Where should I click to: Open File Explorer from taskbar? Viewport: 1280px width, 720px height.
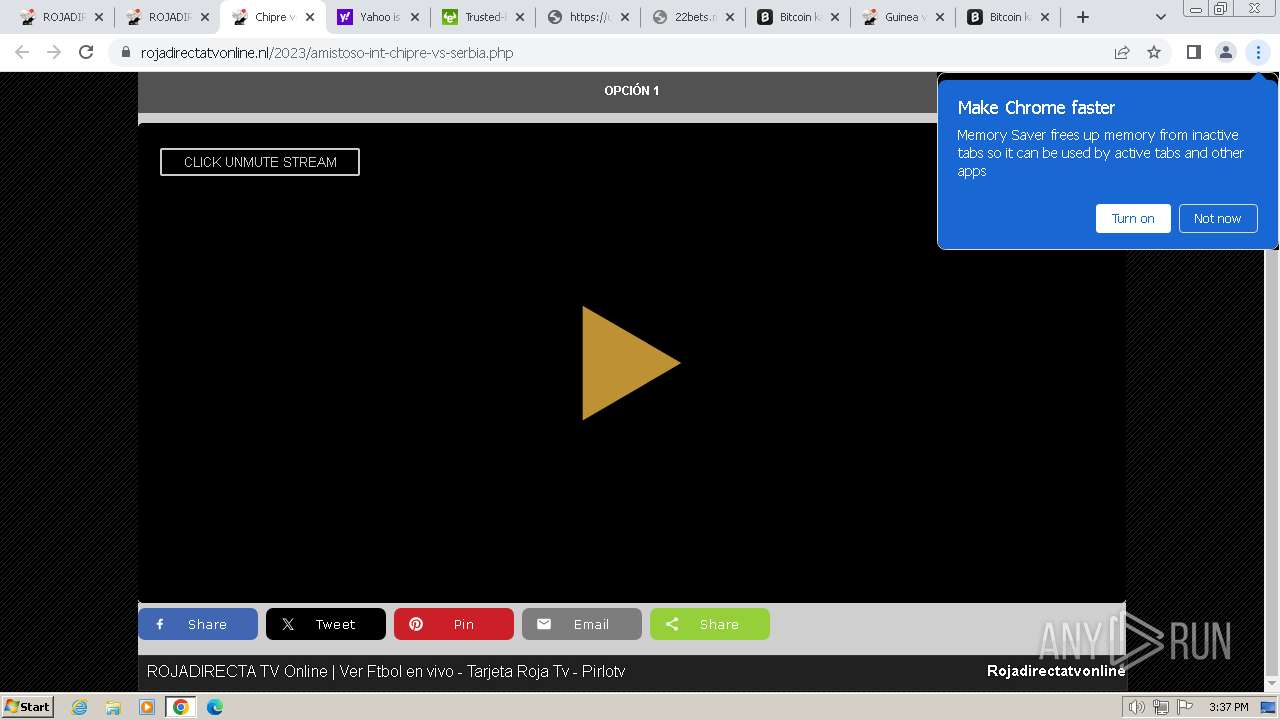113,707
